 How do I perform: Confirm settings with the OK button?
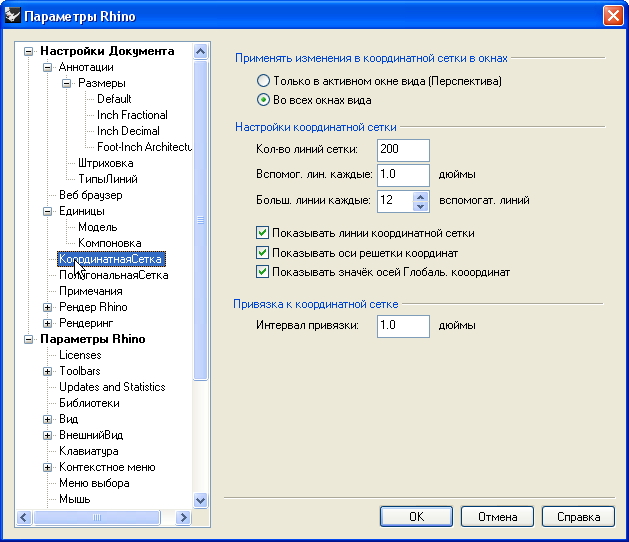click(x=416, y=517)
